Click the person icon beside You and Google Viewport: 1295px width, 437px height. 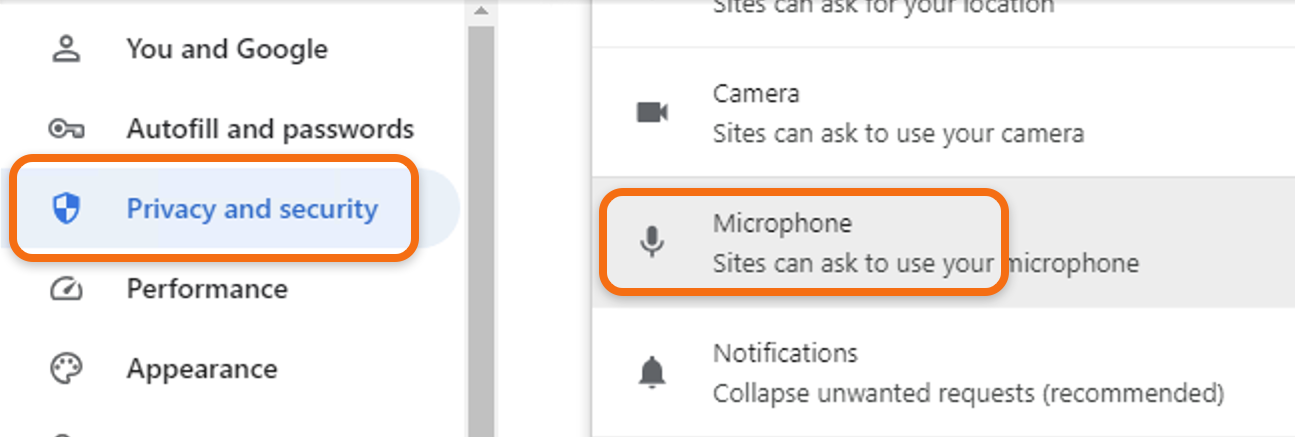pyautogui.click(x=66, y=49)
